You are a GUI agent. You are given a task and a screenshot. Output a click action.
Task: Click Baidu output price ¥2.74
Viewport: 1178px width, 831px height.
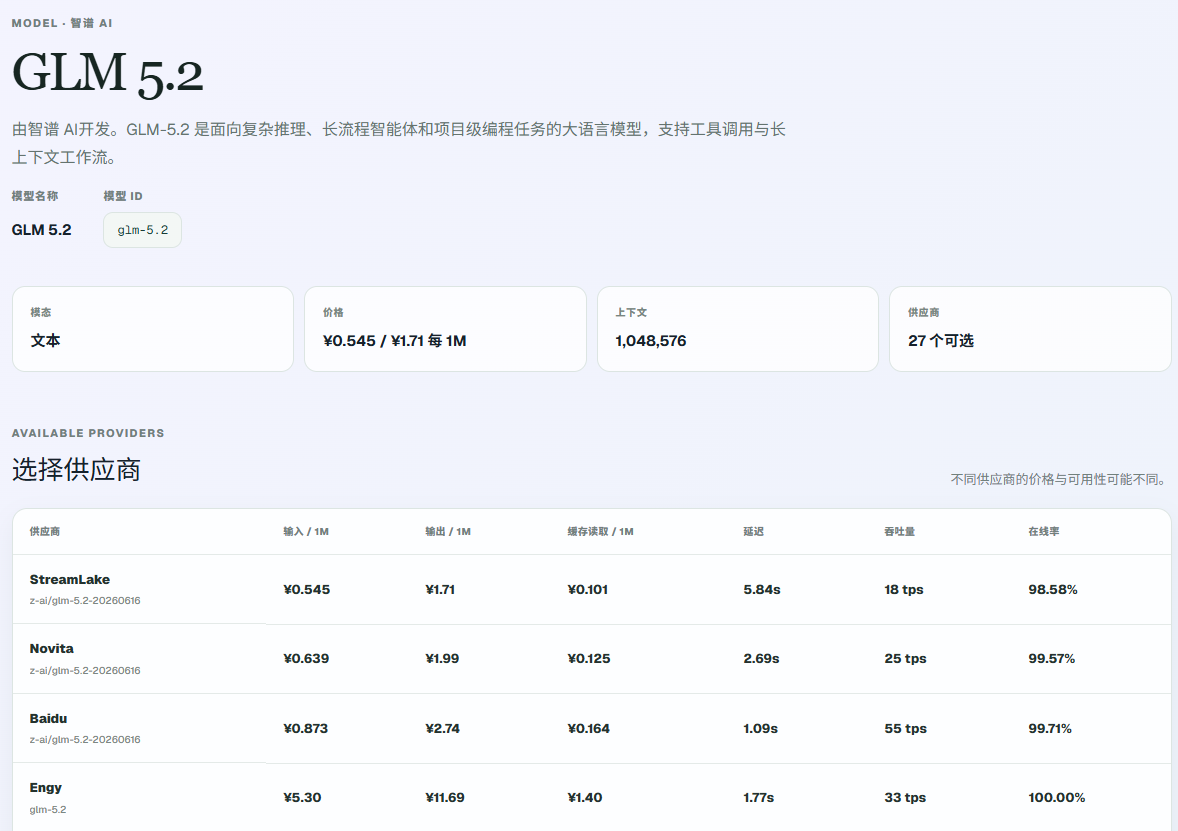click(443, 729)
